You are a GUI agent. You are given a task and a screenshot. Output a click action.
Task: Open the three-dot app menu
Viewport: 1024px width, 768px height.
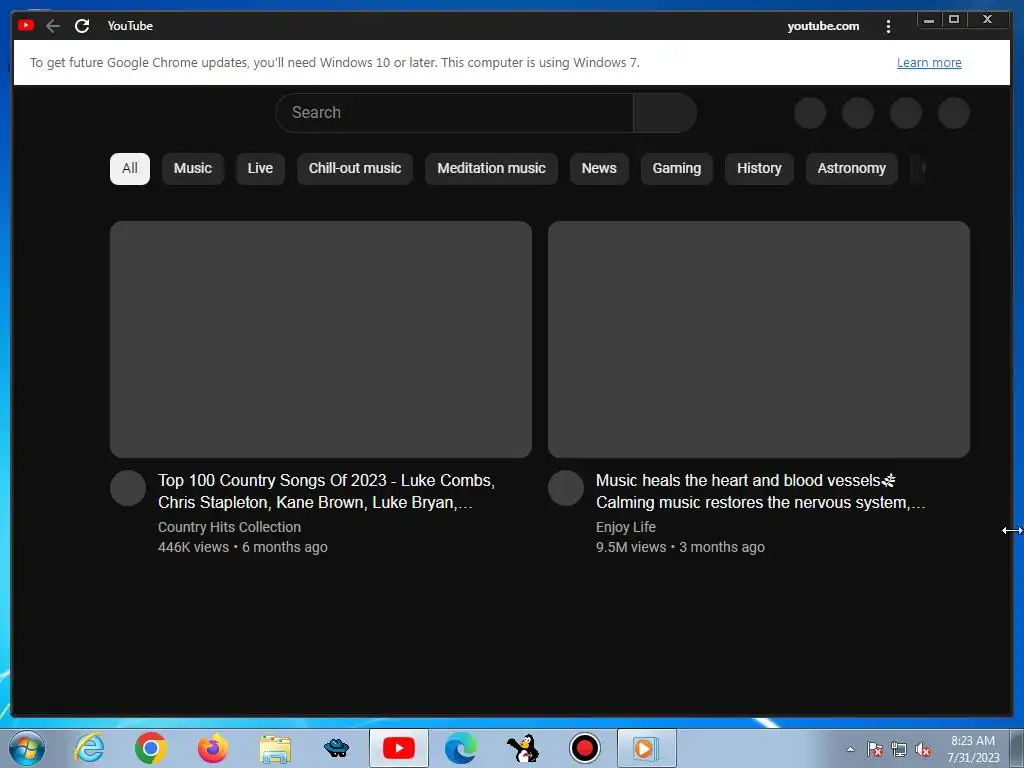pos(888,26)
